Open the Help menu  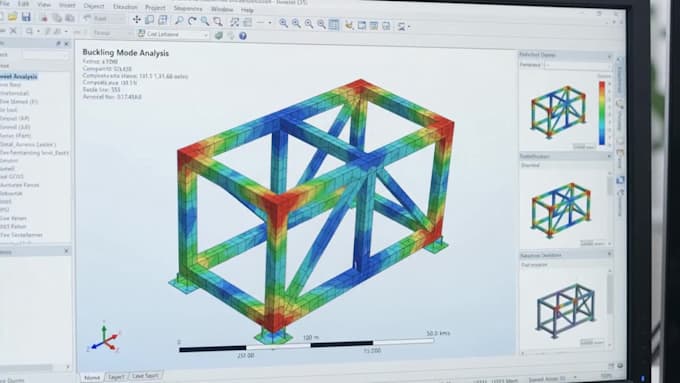(247, 10)
